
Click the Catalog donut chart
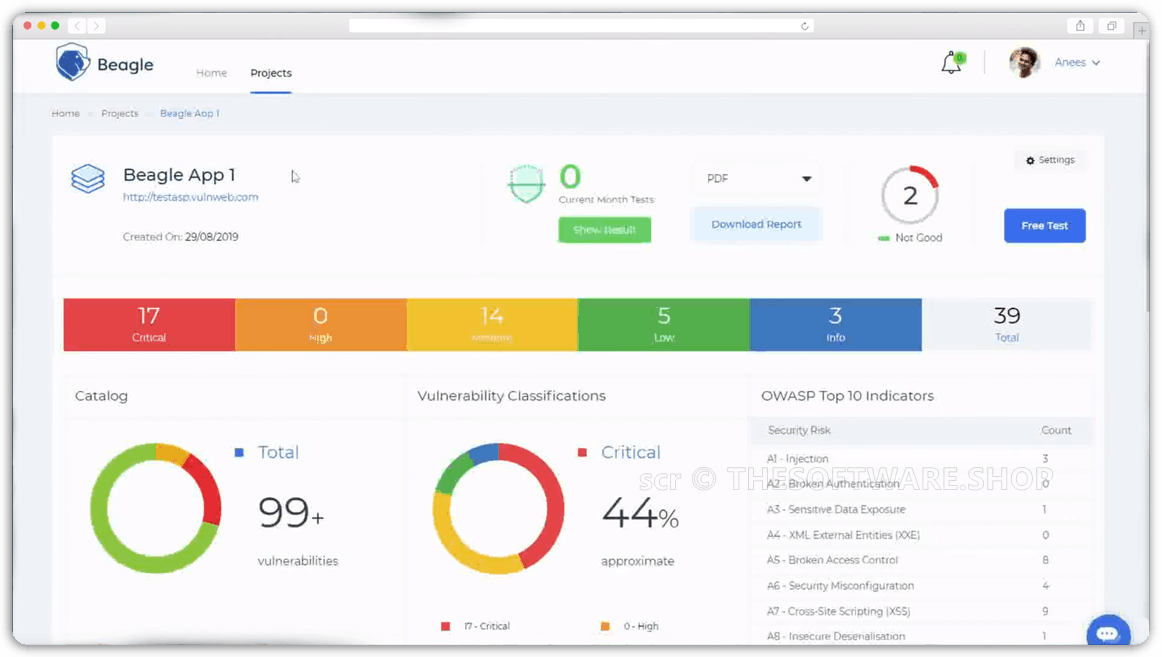tap(156, 508)
